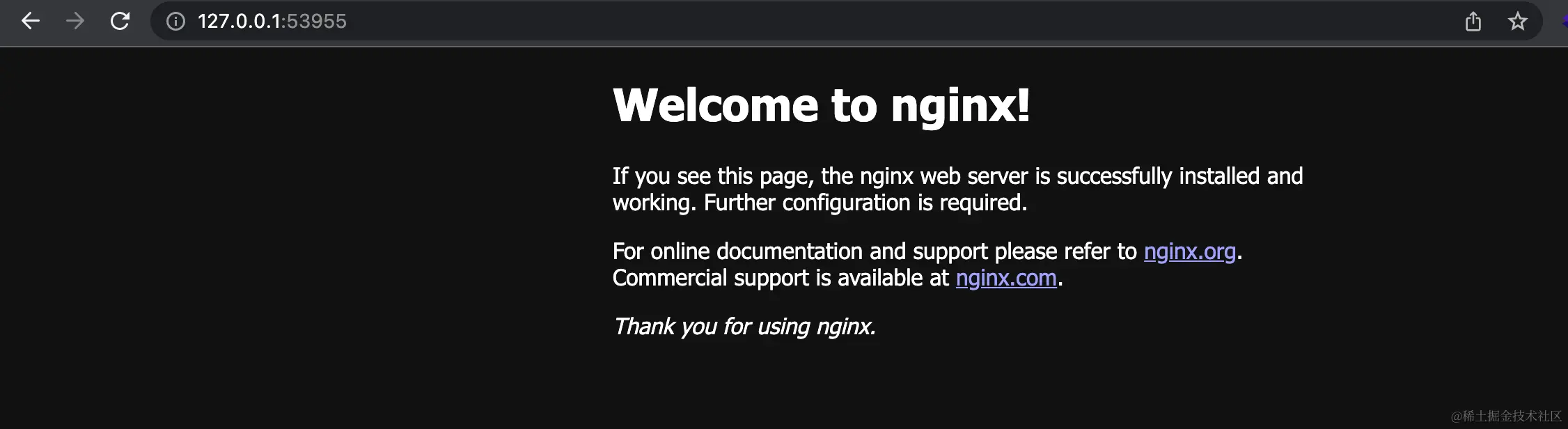Click "Commercial support is available at" text
The image size is (1568, 429).
point(781,278)
